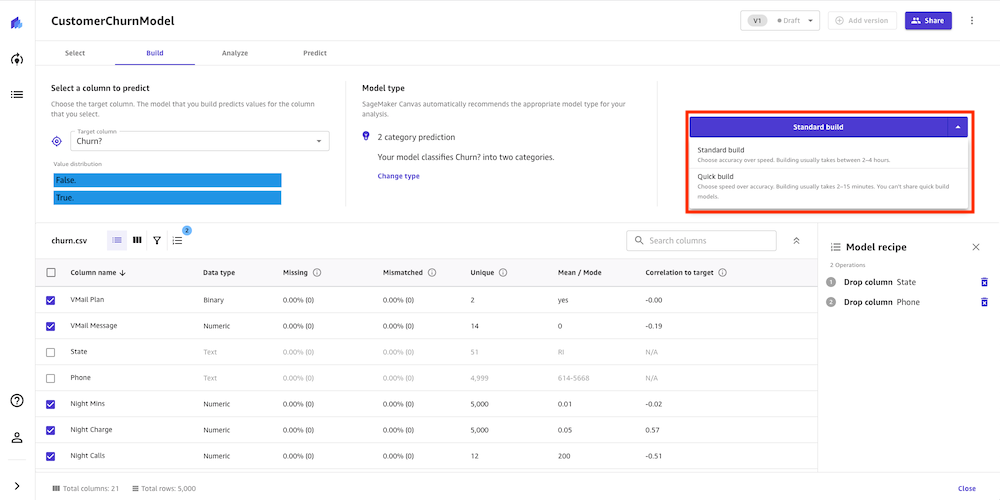Open the help question mark icon
The width and height of the screenshot is (1000, 500).
tap(17, 401)
